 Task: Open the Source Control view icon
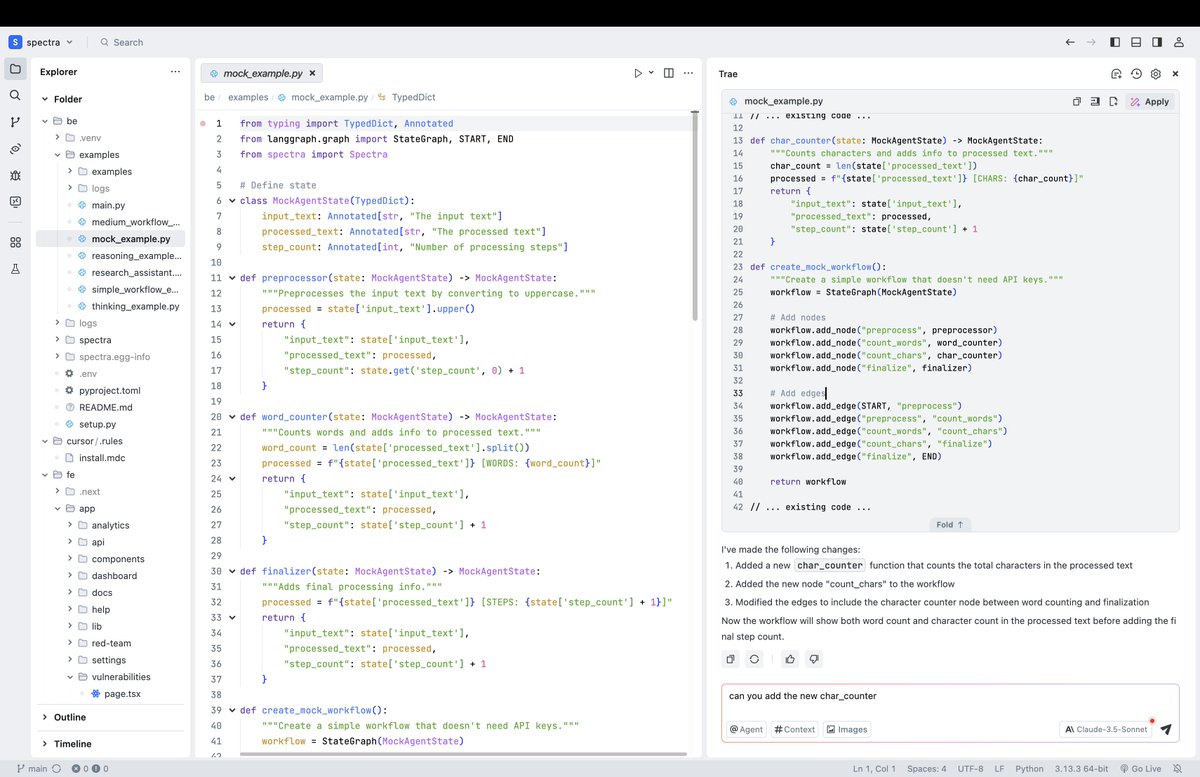(15, 122)
